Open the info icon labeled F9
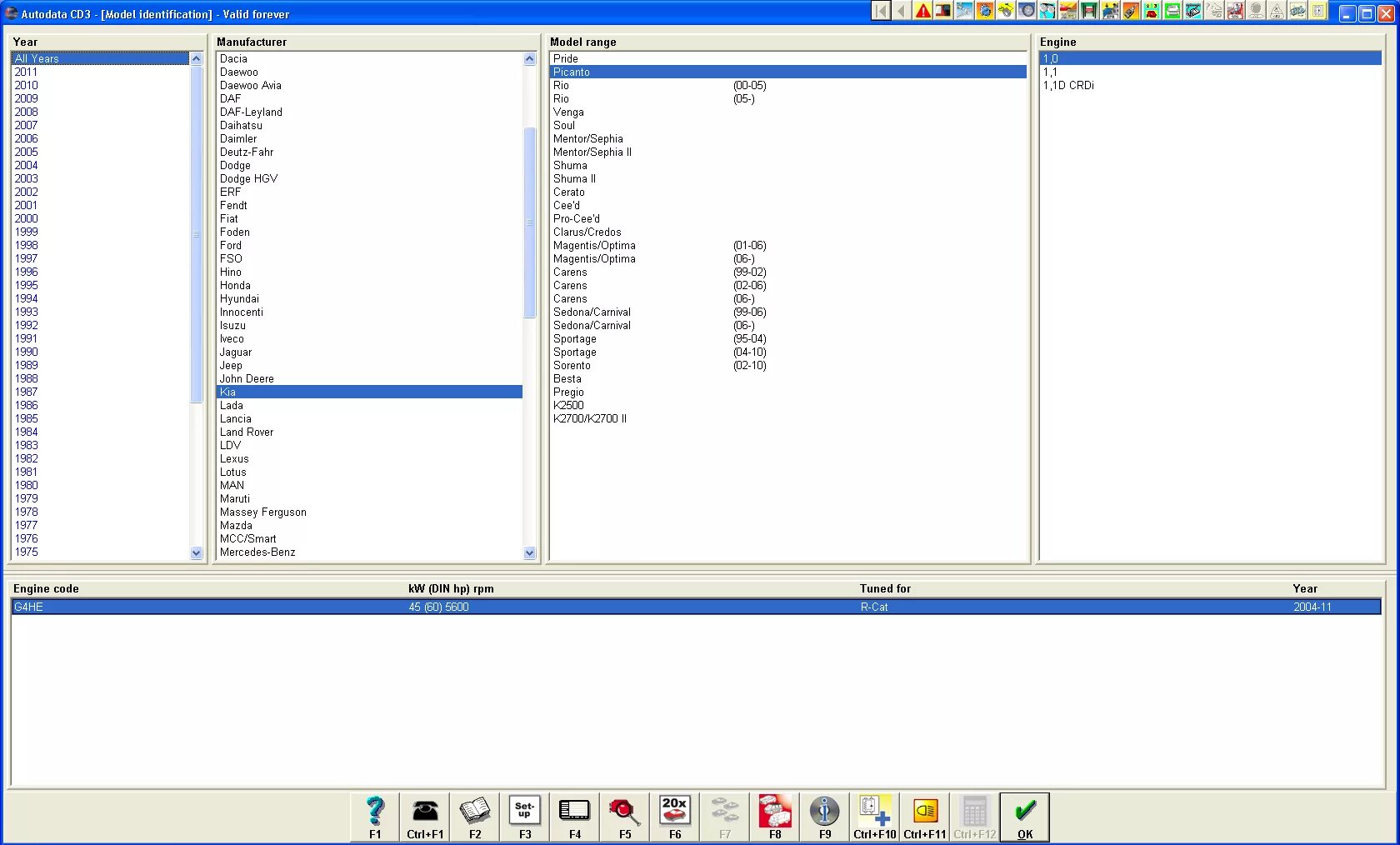This screenshot has width=1400, height=845. (825, 817)
